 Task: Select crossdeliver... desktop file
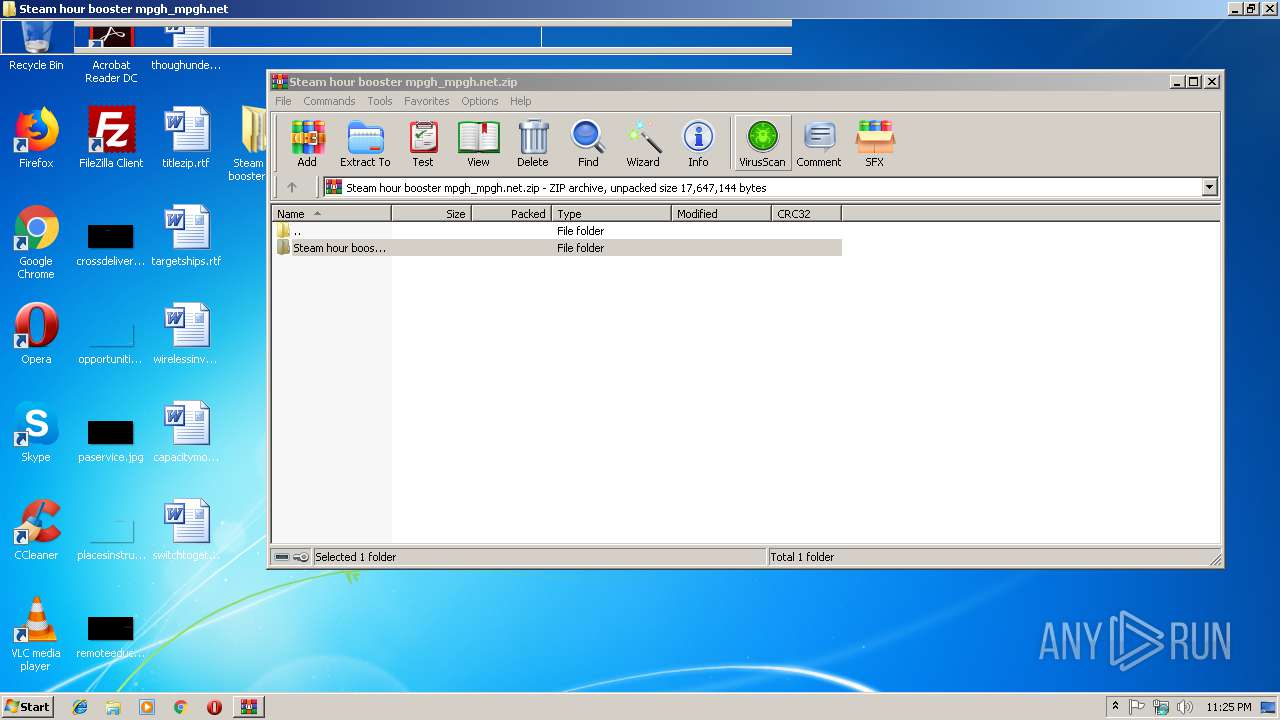111,245
